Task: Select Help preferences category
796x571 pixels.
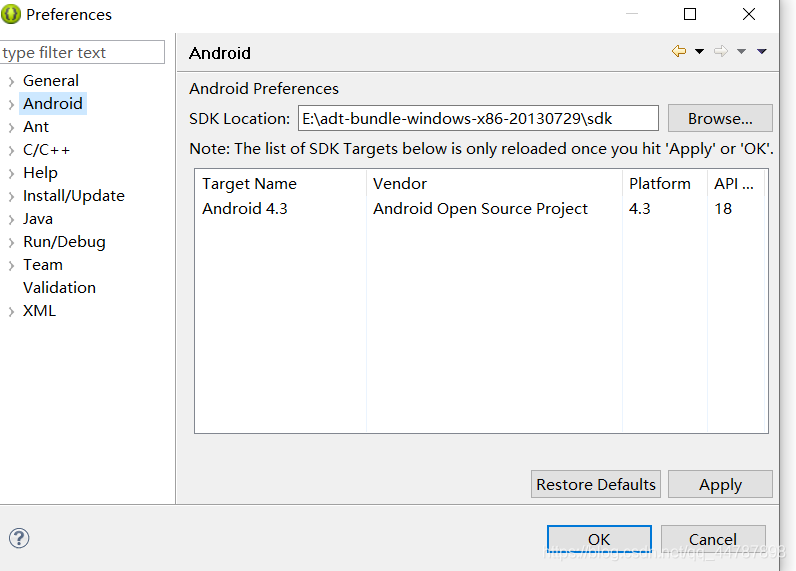Action: coord(40,173)
